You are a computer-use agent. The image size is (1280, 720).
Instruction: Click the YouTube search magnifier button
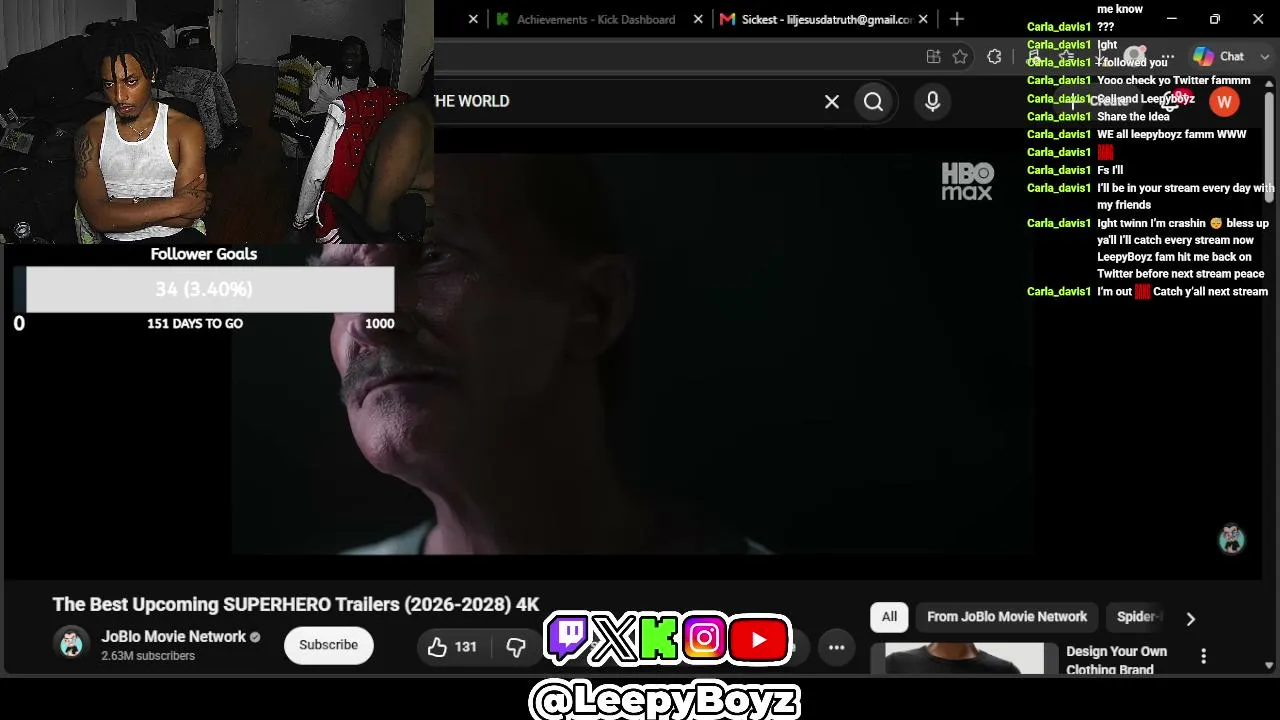[873, 101]
